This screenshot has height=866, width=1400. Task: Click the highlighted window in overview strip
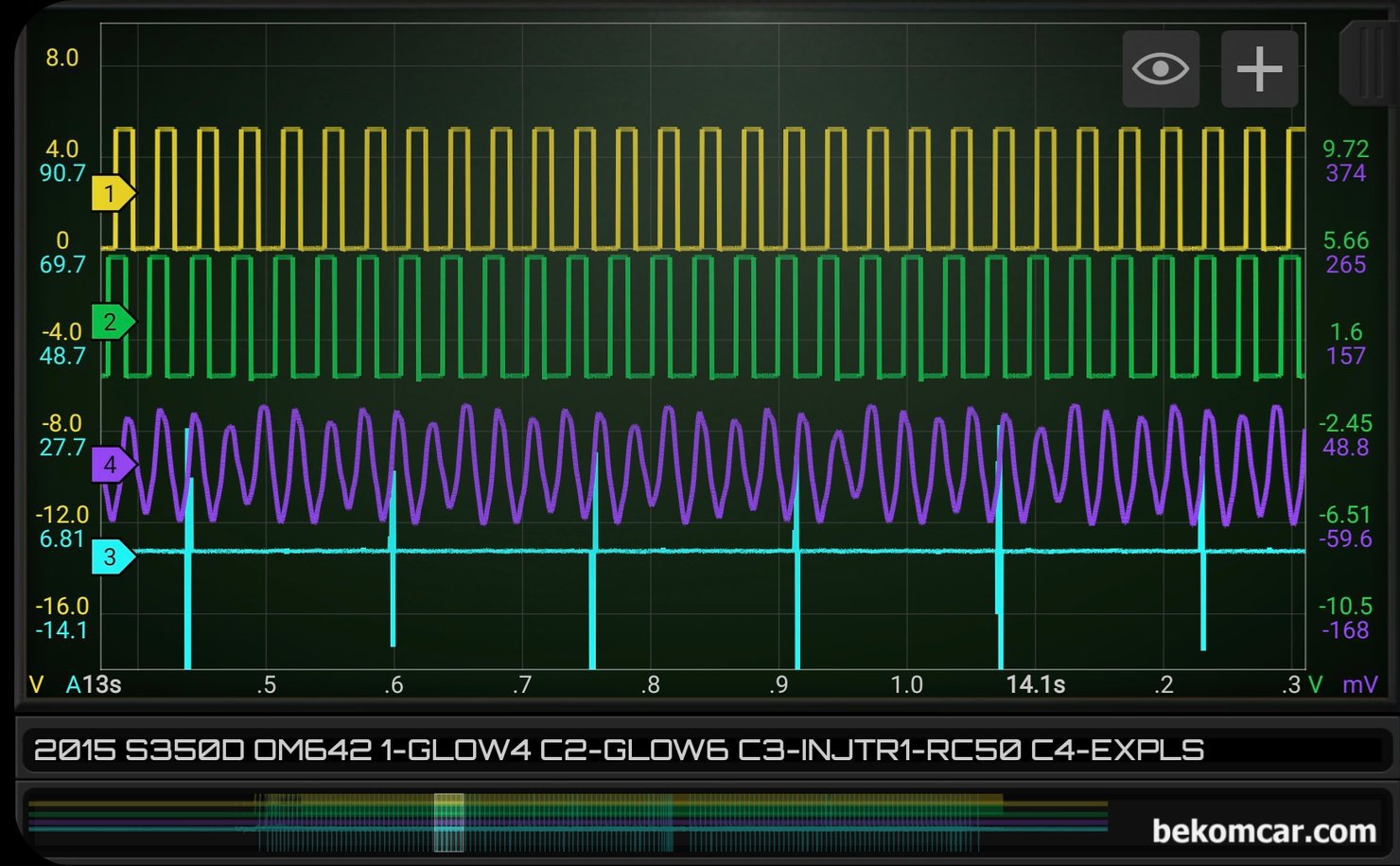[448, 822]
